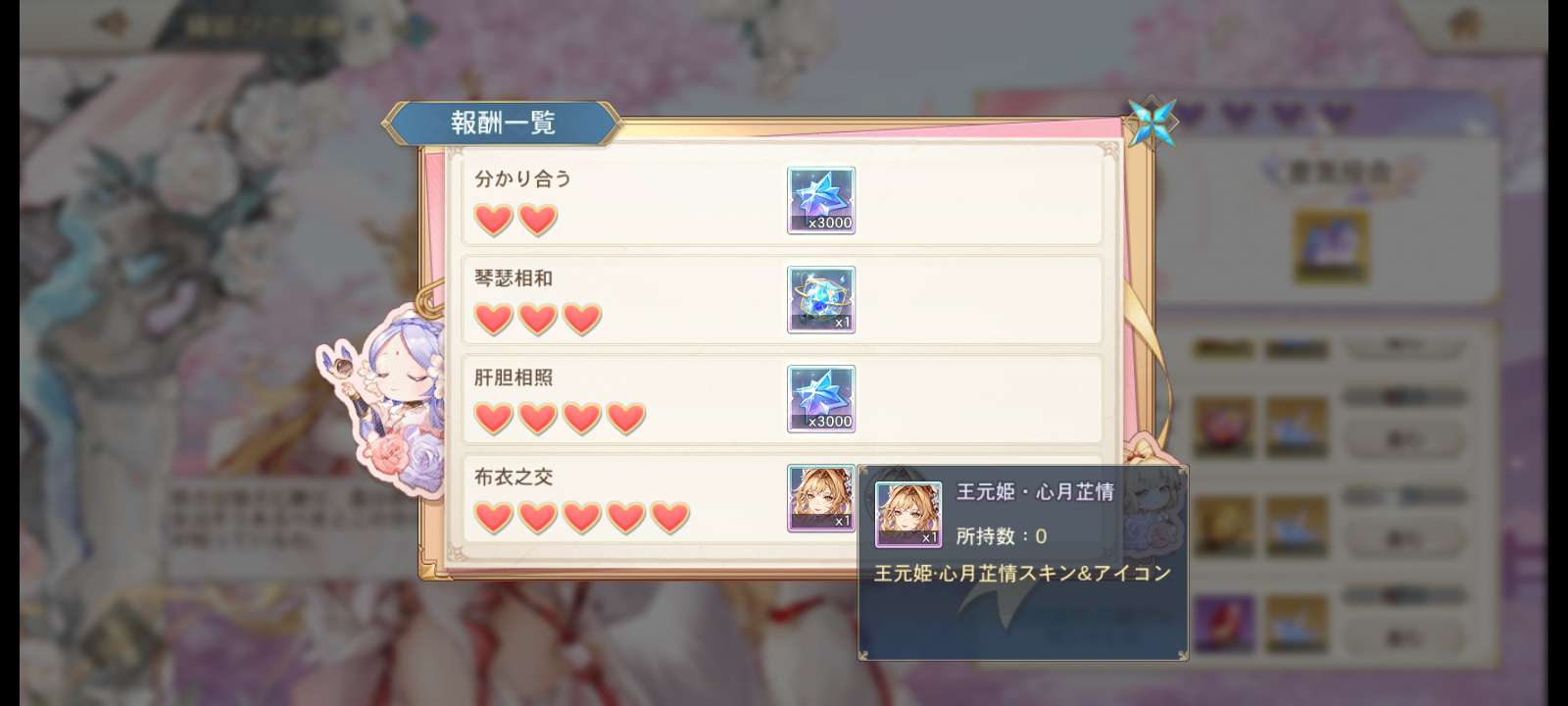Tap the blurred gold-framed item in background panel
This screenshot has width=1568, height=706.
1331,245
